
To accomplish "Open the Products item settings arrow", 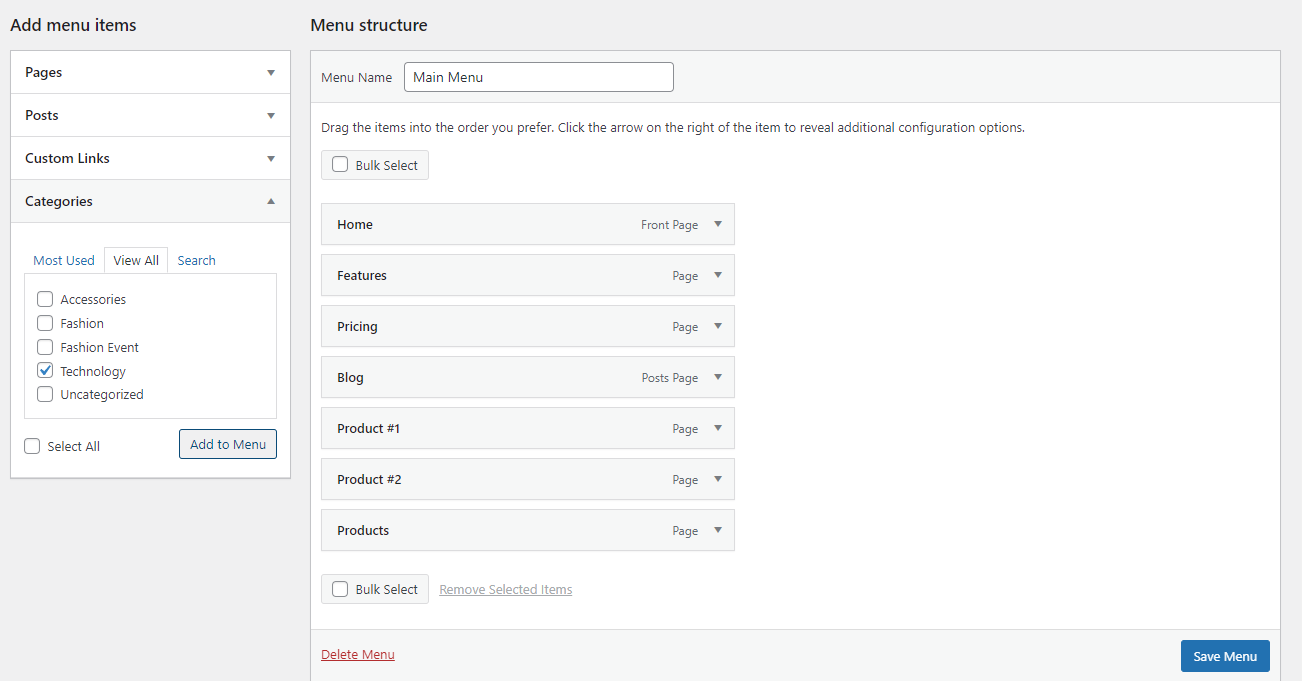I will (x=718, y=530).
